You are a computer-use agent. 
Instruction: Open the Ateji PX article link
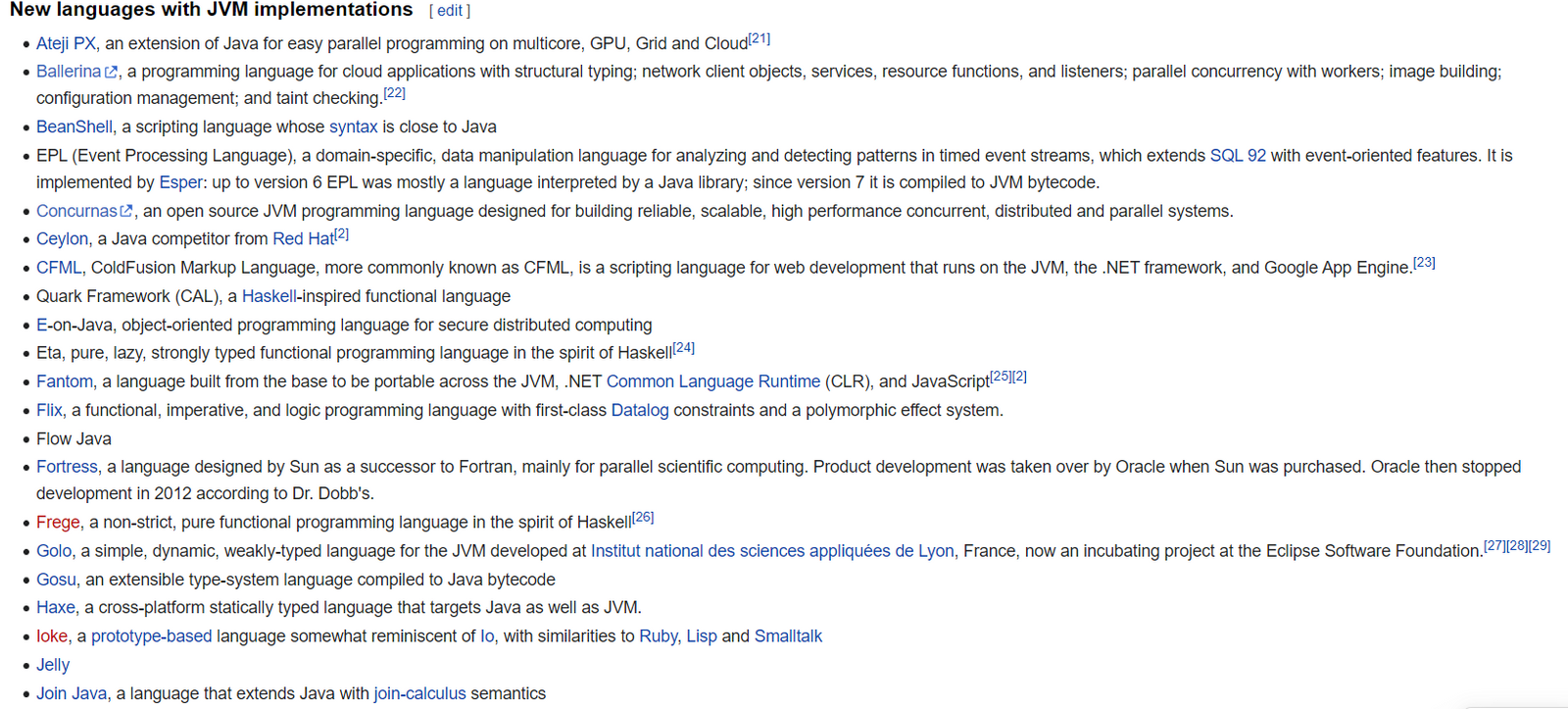coord(66,44)
